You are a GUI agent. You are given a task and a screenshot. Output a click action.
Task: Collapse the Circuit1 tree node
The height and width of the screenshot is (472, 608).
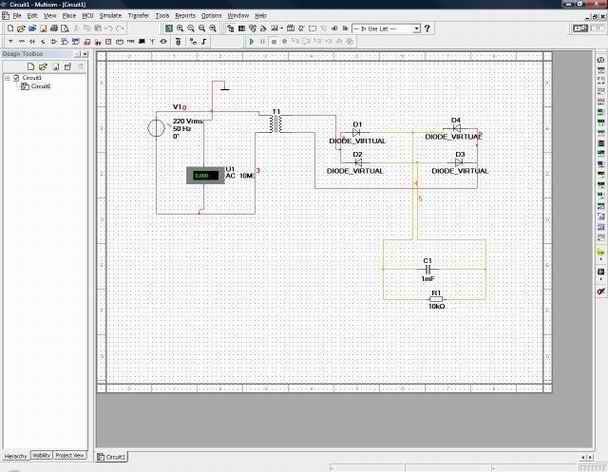[6, 77]
